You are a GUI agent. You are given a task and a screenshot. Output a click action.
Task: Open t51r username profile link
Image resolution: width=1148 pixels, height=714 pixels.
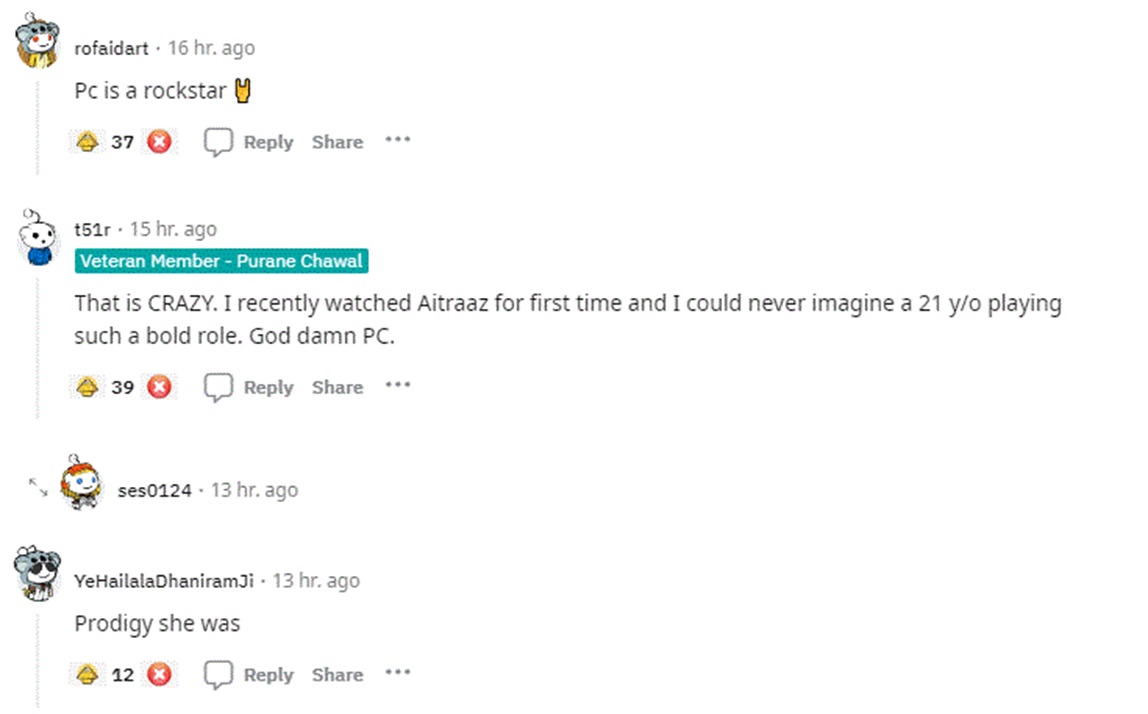[92, 230]
